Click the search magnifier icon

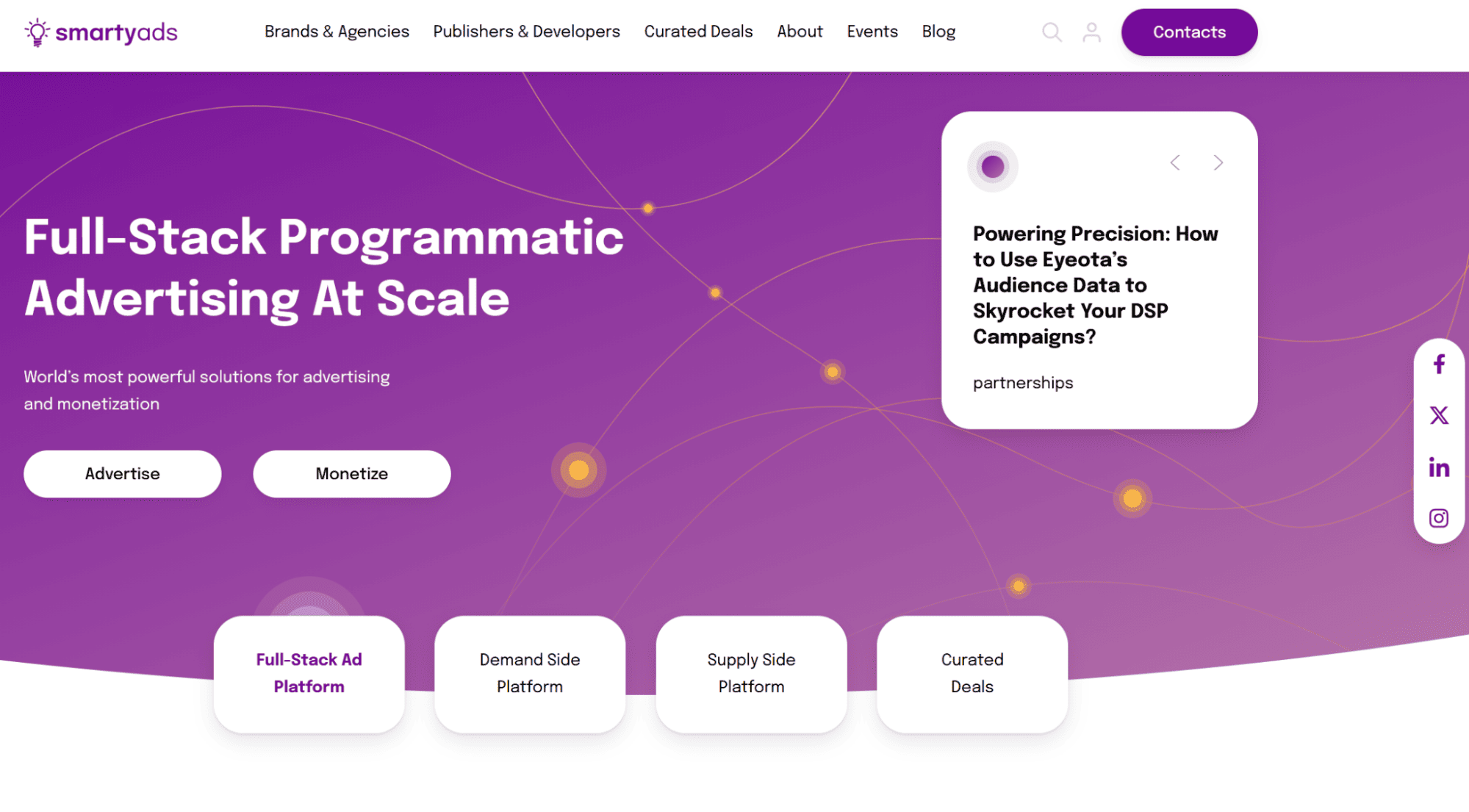click(x=1052, y=32)
